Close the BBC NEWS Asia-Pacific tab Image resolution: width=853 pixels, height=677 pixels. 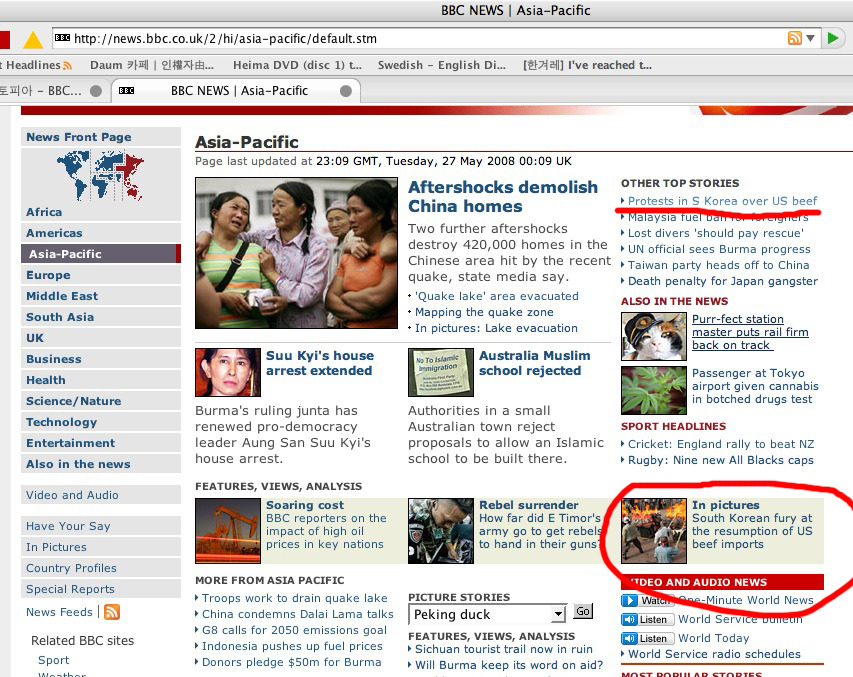(345, 91)
